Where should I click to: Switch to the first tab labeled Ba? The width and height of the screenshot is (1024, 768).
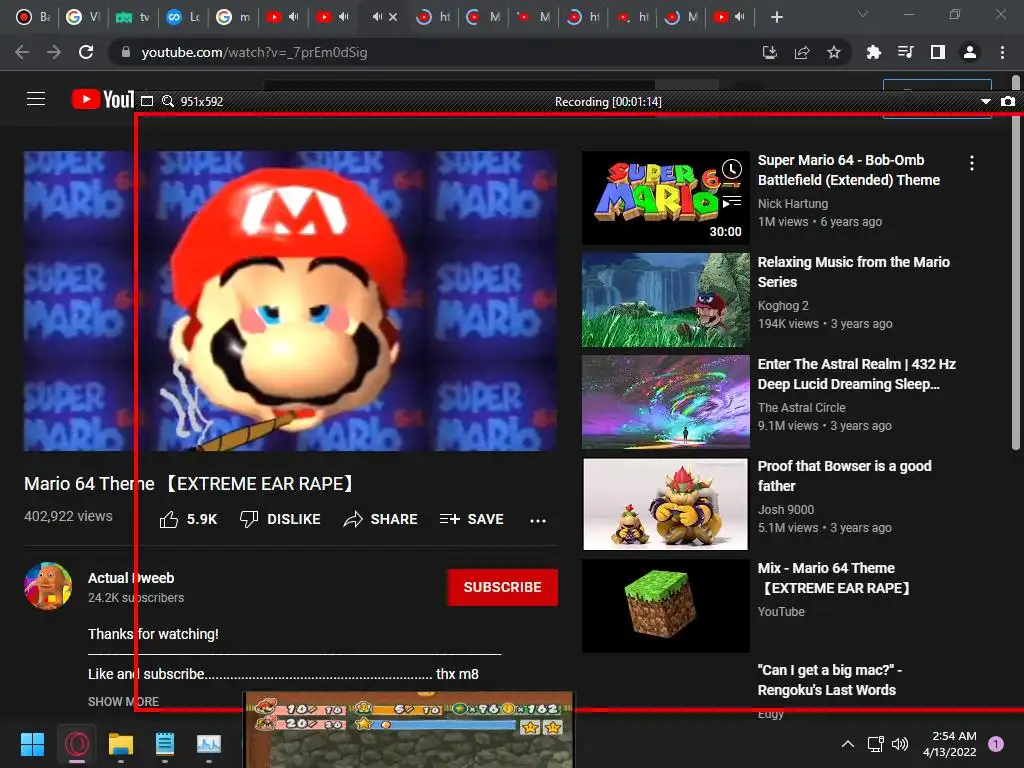tap(33, 17)
